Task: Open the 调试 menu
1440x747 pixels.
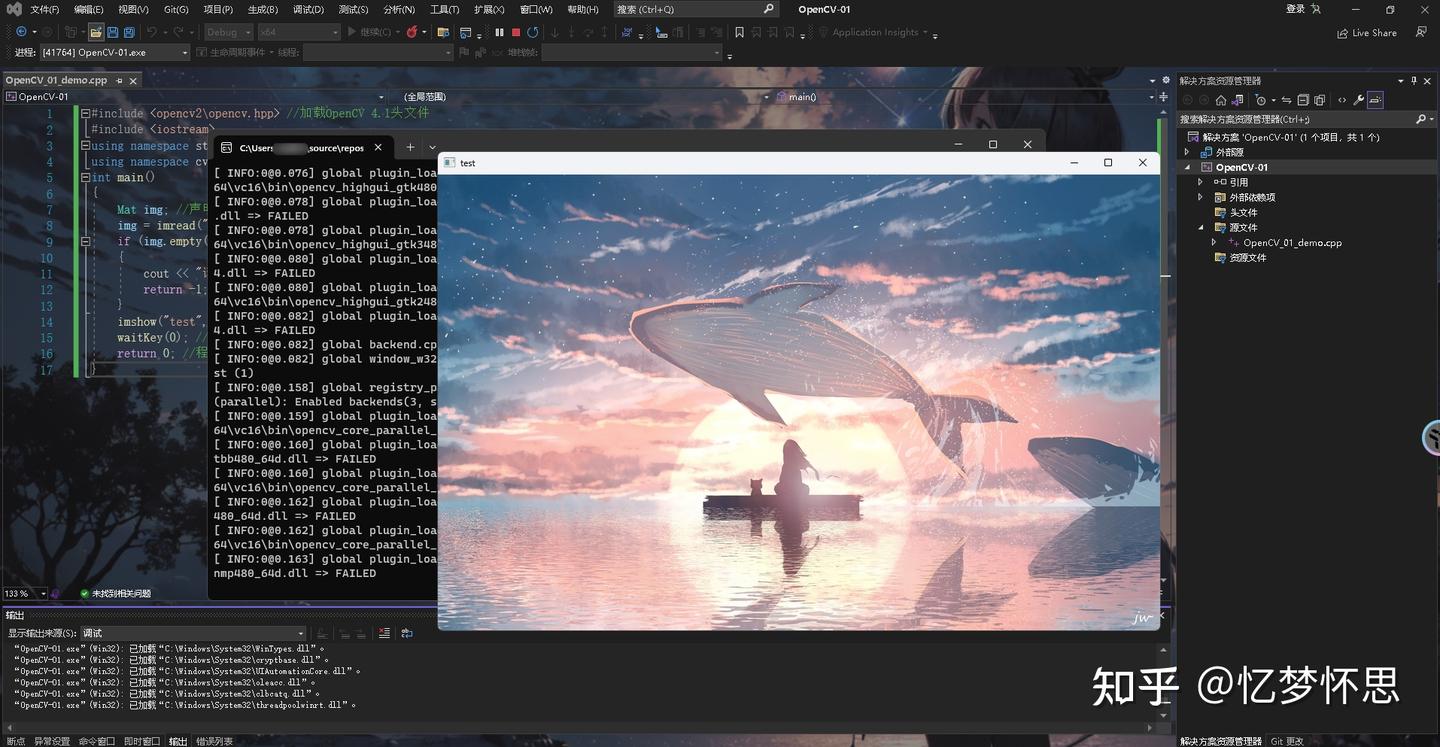Action: point(306,10)
